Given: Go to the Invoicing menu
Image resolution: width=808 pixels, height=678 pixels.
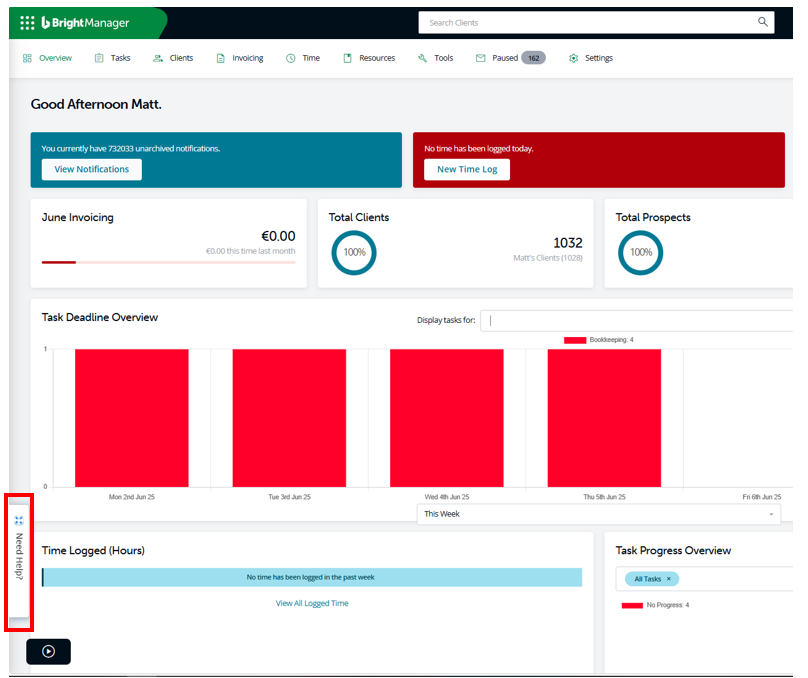Looking at the screenshot, I should [240, 58].
